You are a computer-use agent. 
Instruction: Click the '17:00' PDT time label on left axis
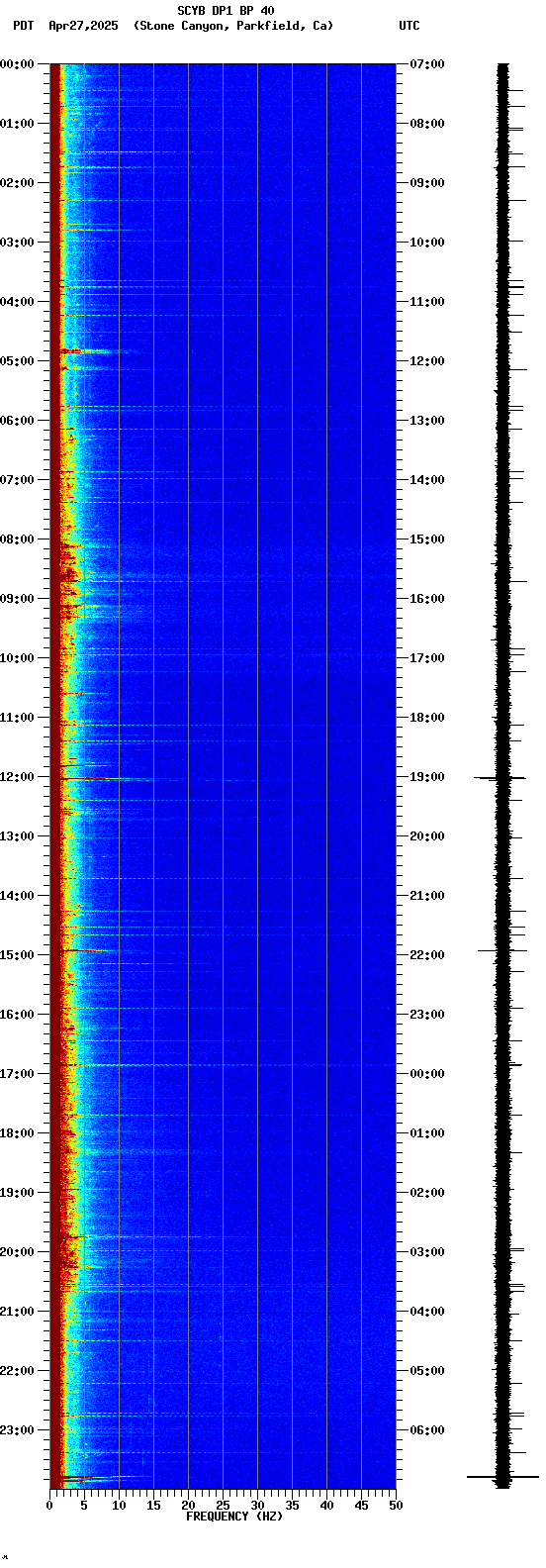point(17,1074)
